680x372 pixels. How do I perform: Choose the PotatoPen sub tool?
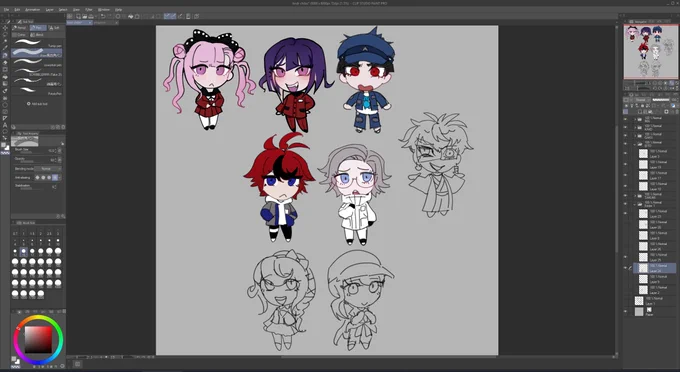point(37,91)
